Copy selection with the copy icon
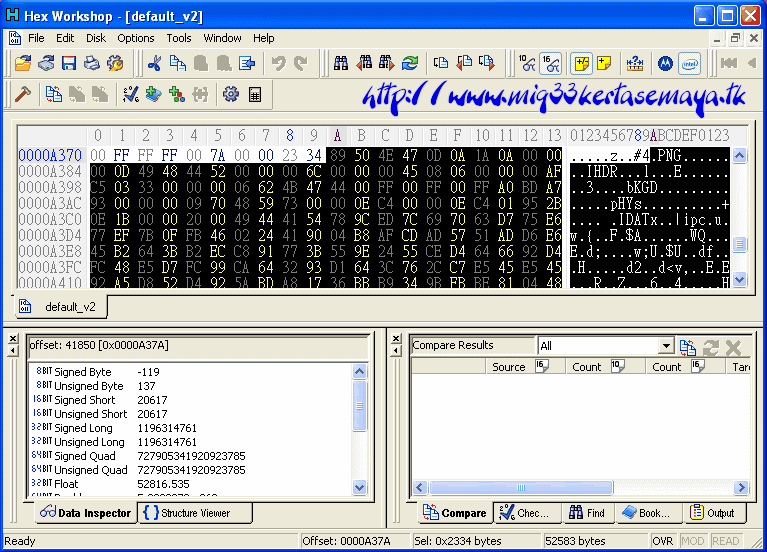The image size is (767, 552). (178, 63)
